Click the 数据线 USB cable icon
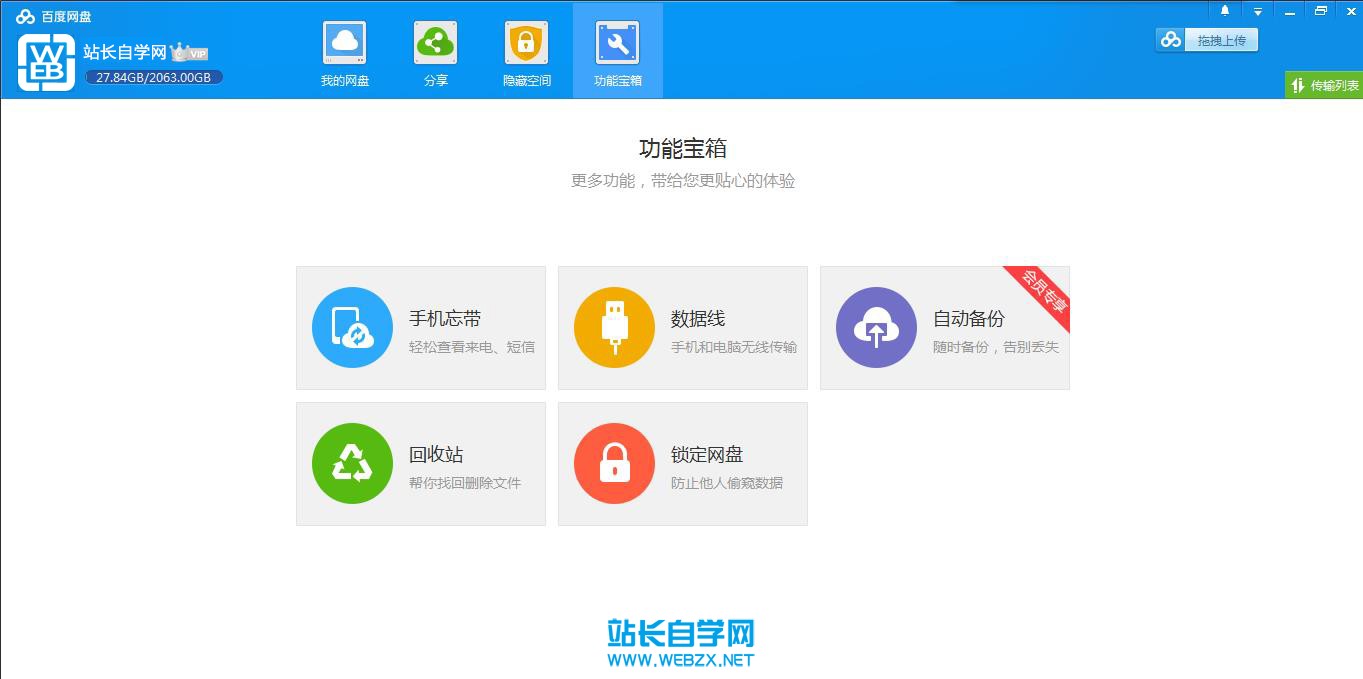The image size is (1363, 679). click(614, 327)
